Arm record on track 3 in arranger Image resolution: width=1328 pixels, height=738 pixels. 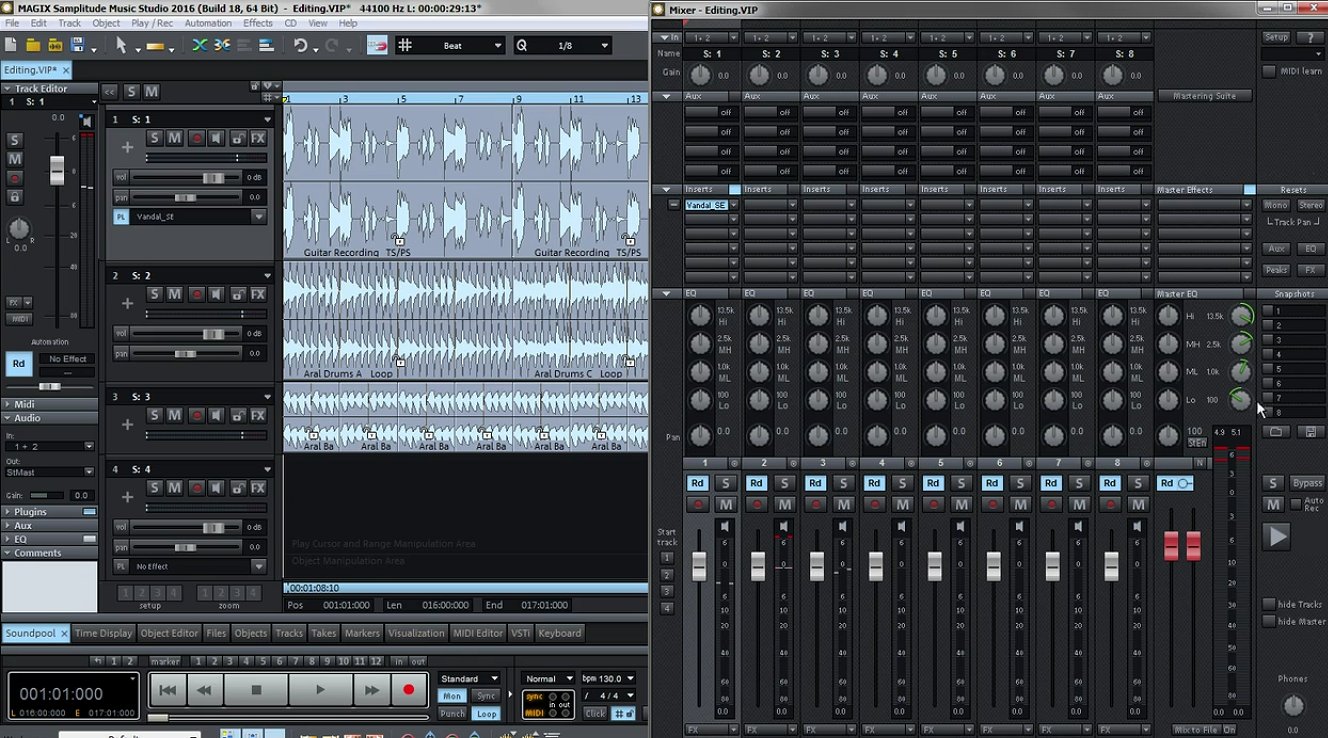tap(196, 415)
